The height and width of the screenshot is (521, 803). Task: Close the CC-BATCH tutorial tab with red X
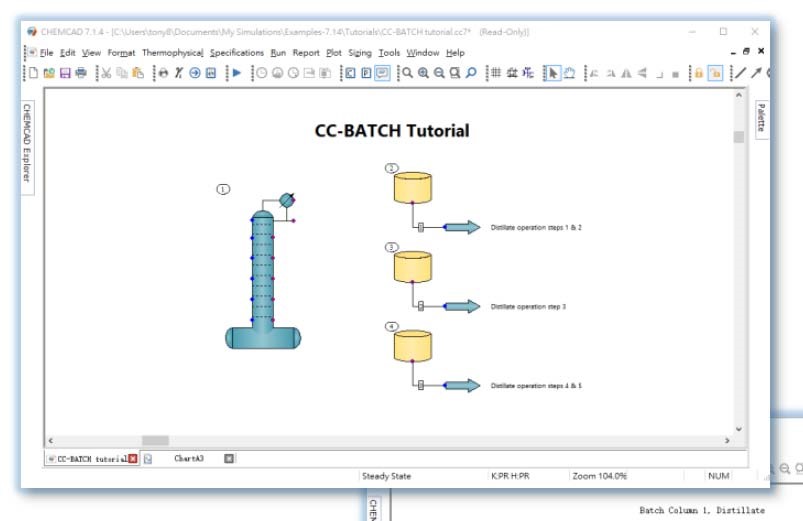[x=133, y=459]
